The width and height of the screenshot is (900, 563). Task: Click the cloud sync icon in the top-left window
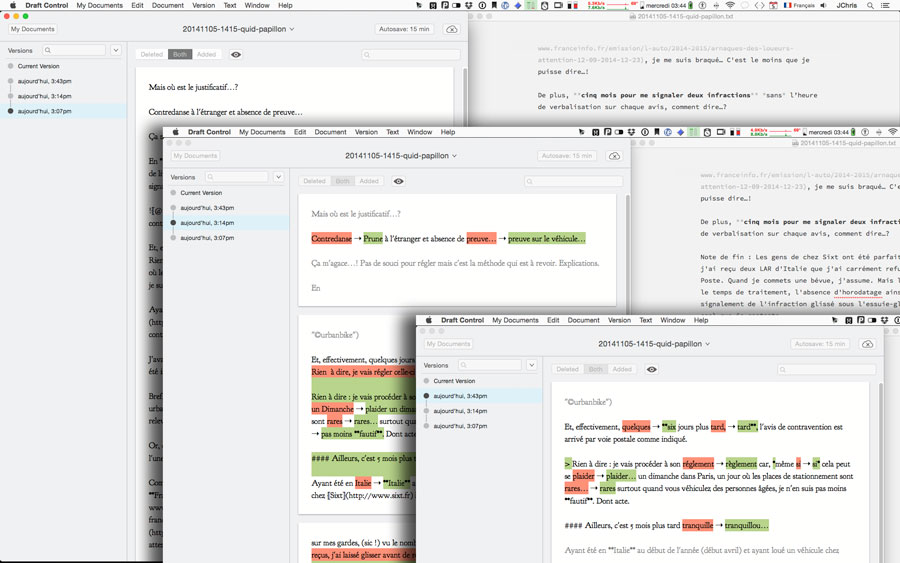coord(451,29)
